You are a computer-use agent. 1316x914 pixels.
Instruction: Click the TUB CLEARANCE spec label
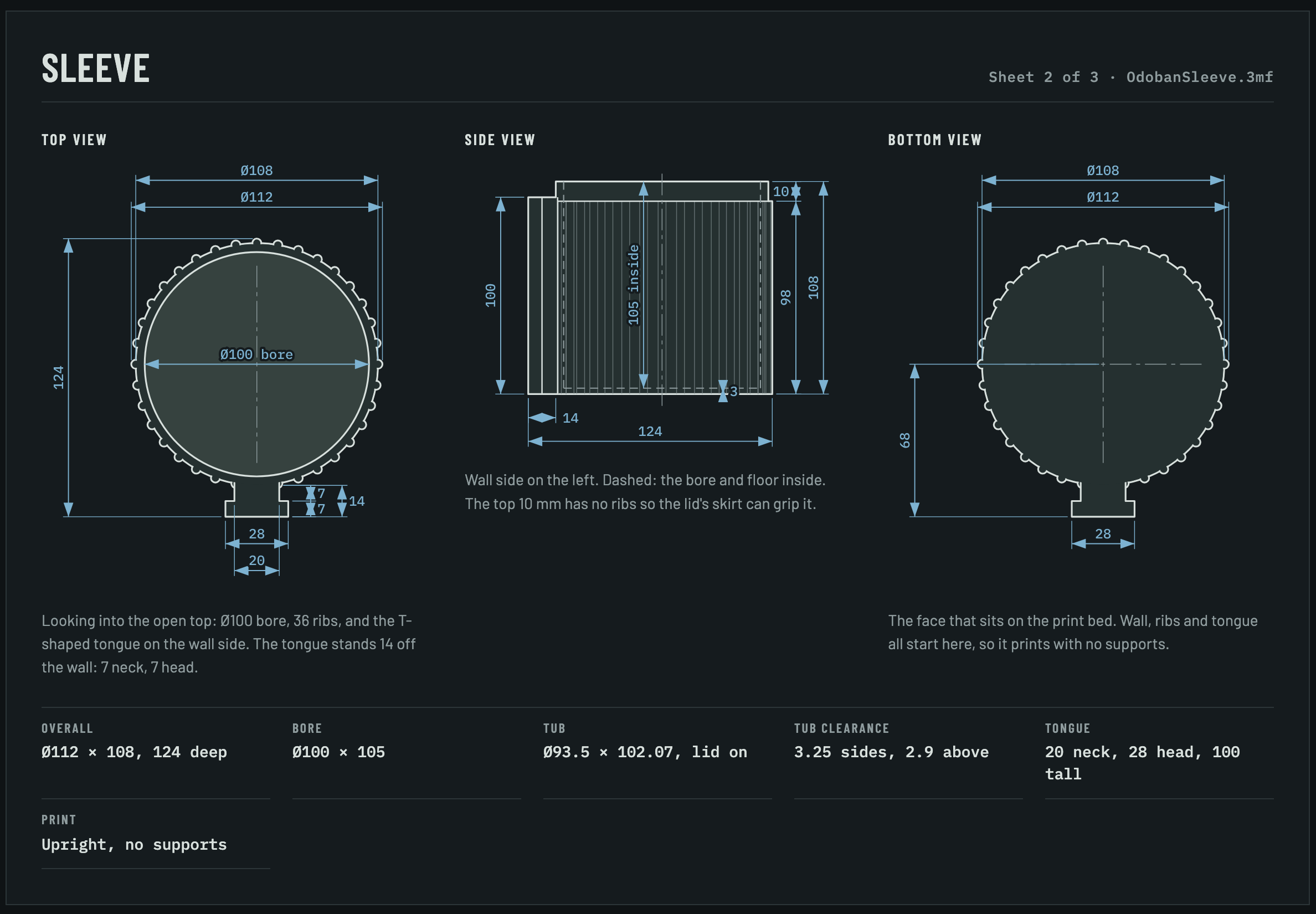click(841, 728)
